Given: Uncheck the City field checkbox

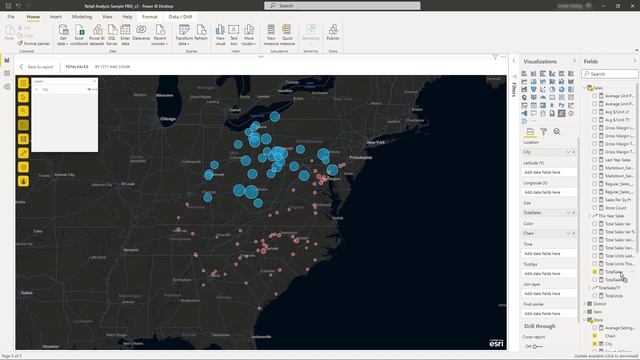Looking at the screenshot, I should pyautogui.click(x=594, y=344).
